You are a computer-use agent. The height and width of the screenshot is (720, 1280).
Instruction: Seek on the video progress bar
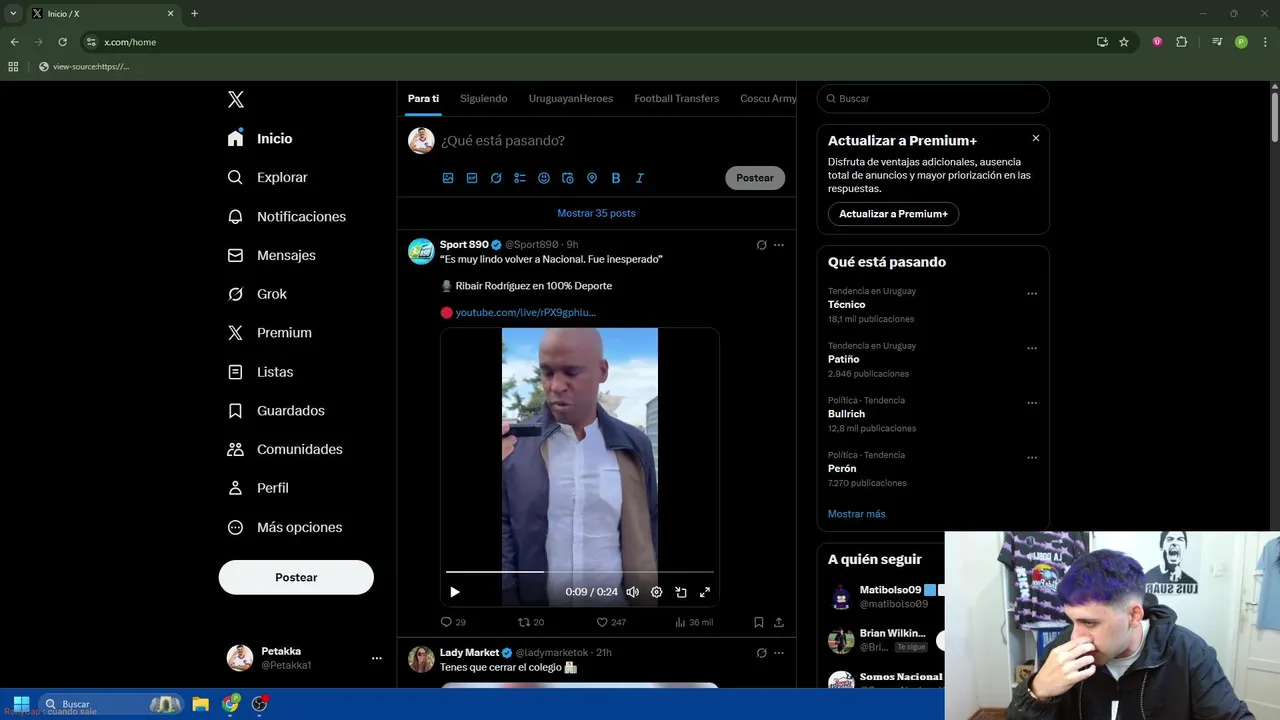coord(580,572)
